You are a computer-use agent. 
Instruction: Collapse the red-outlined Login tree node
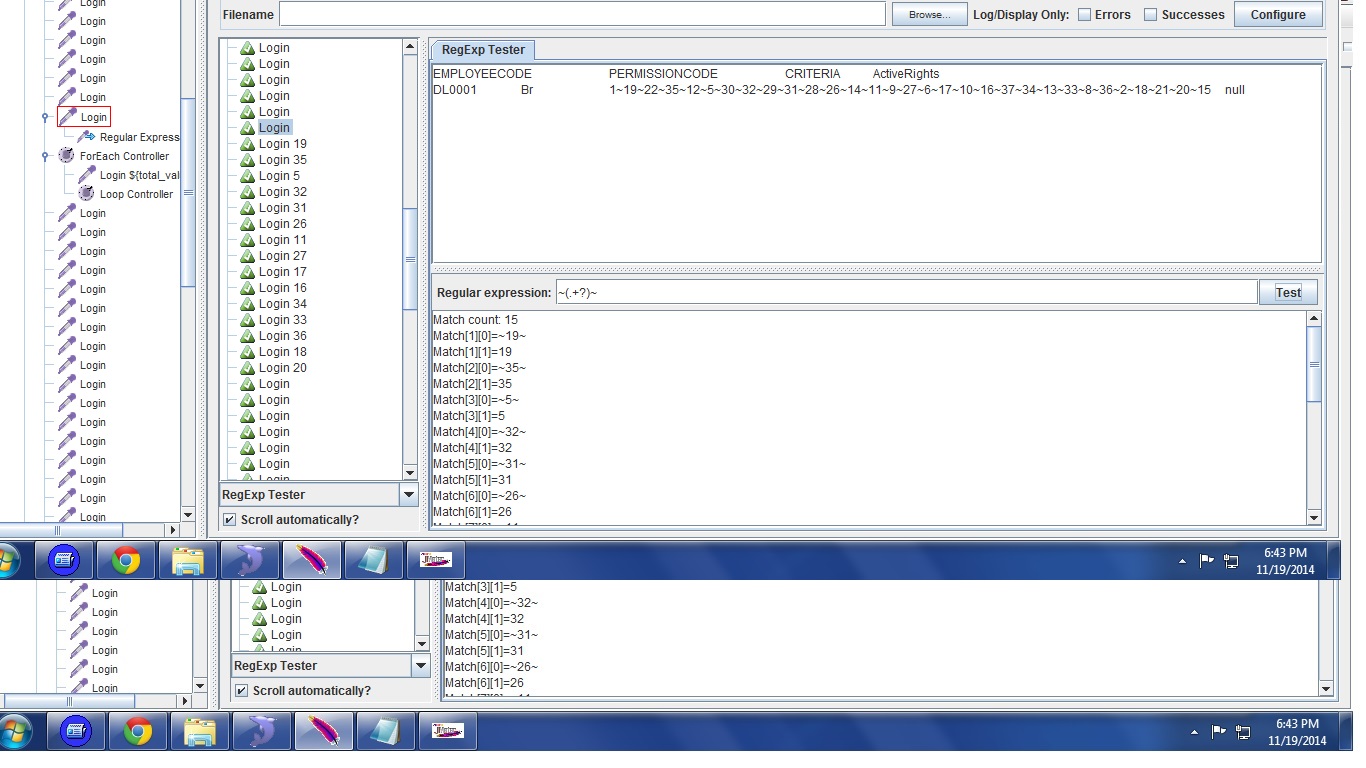click(45, 117)
